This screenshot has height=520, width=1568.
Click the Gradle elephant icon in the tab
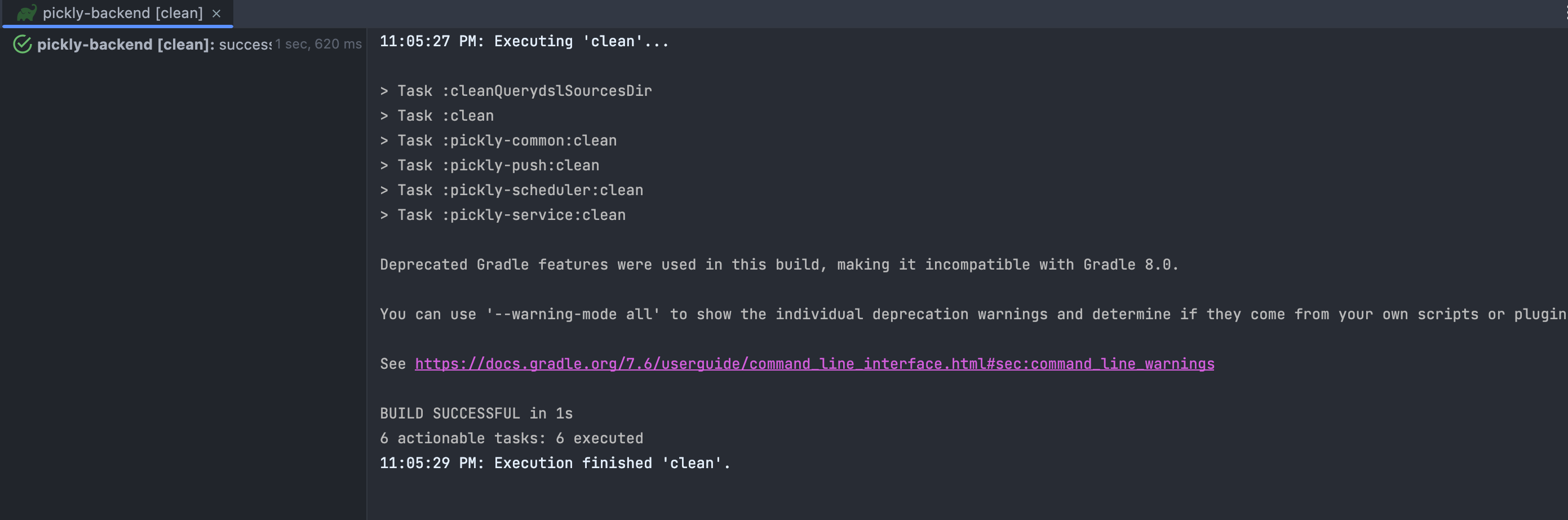pos(27,13)
